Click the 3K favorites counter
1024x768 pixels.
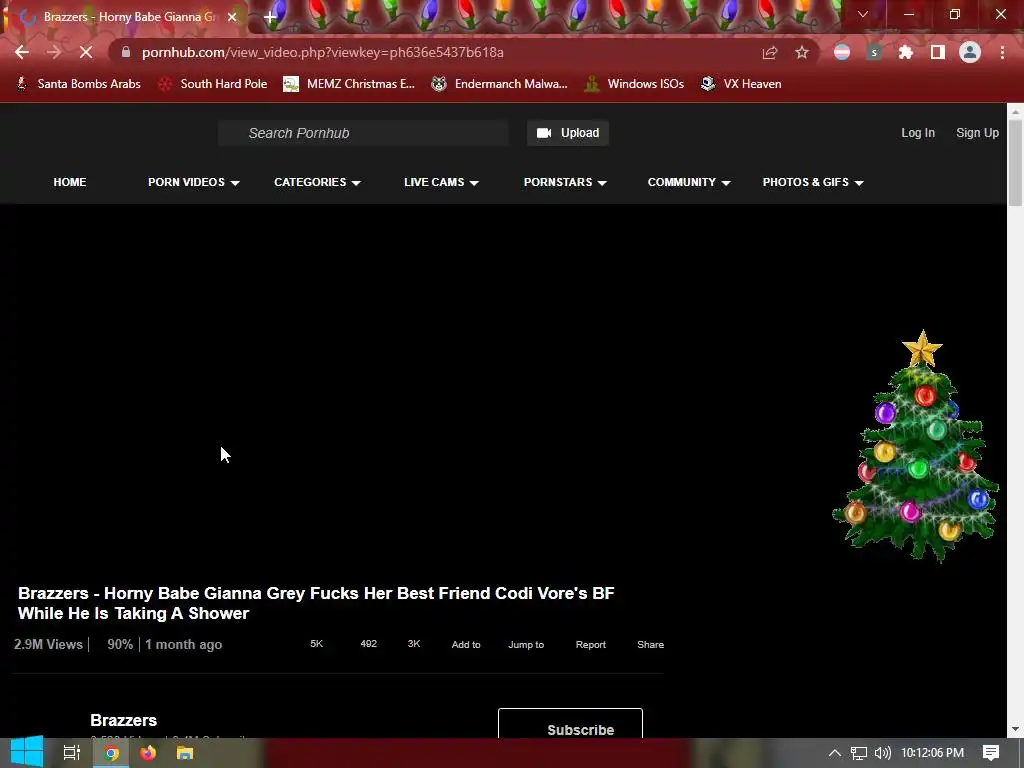pos(413,644)
